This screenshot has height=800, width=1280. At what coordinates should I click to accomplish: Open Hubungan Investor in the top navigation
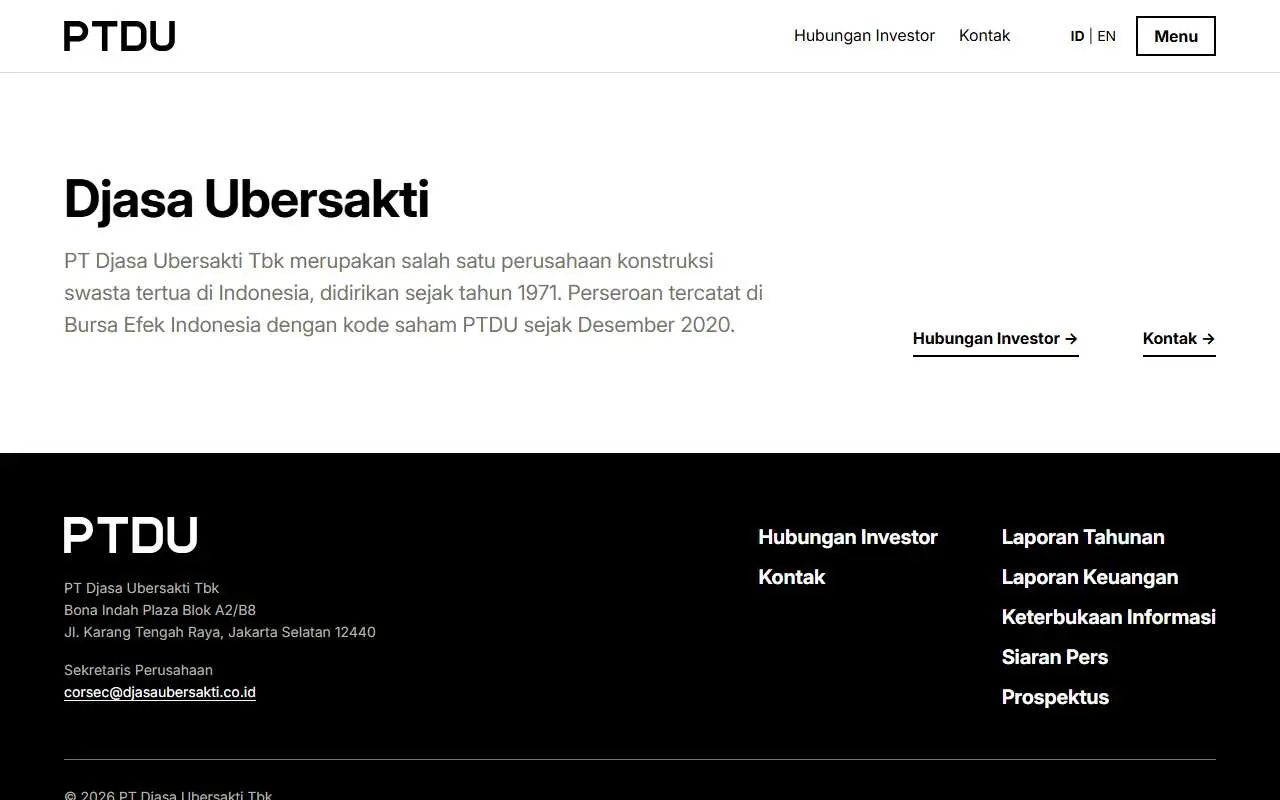[x=864, y=36]
